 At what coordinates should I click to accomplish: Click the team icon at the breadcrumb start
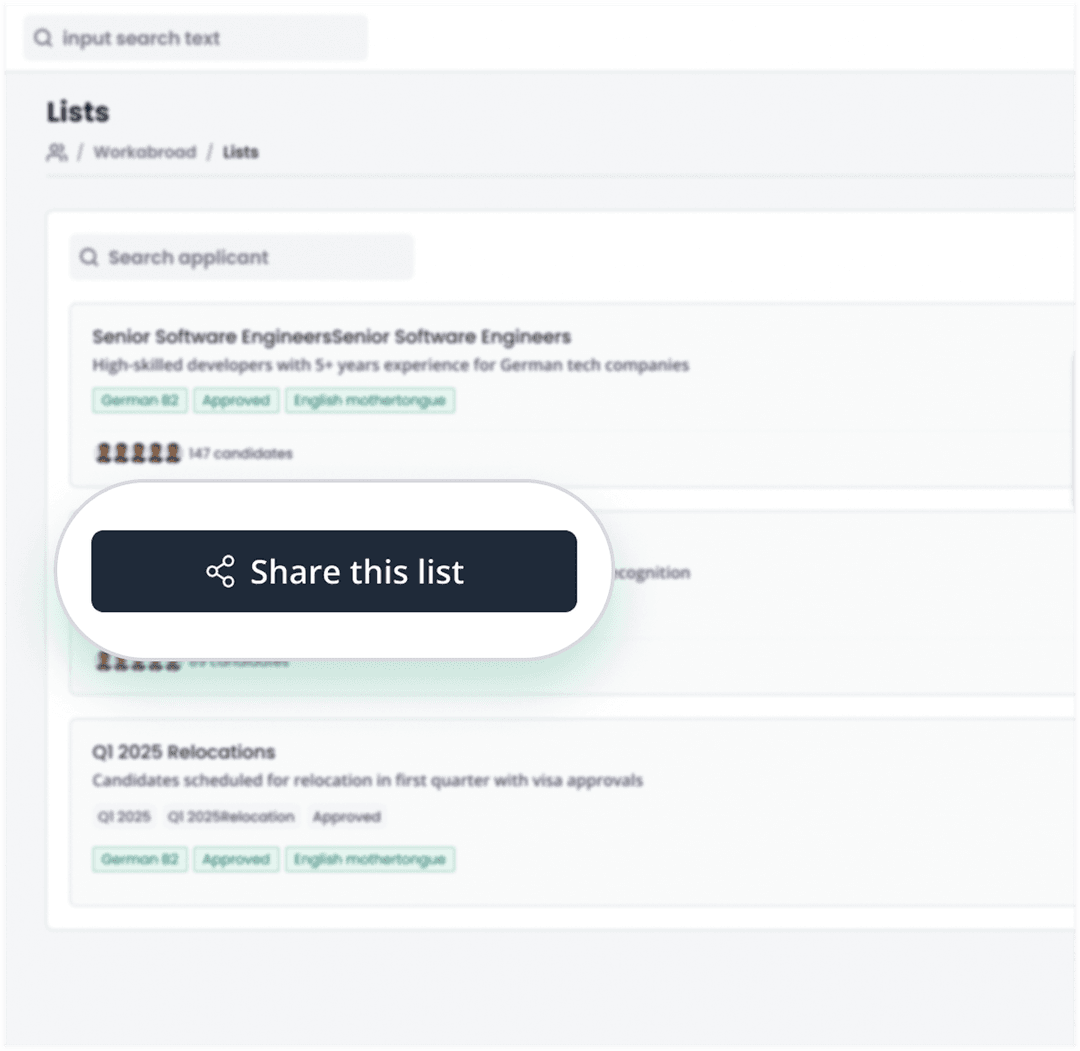pos(55,151)
